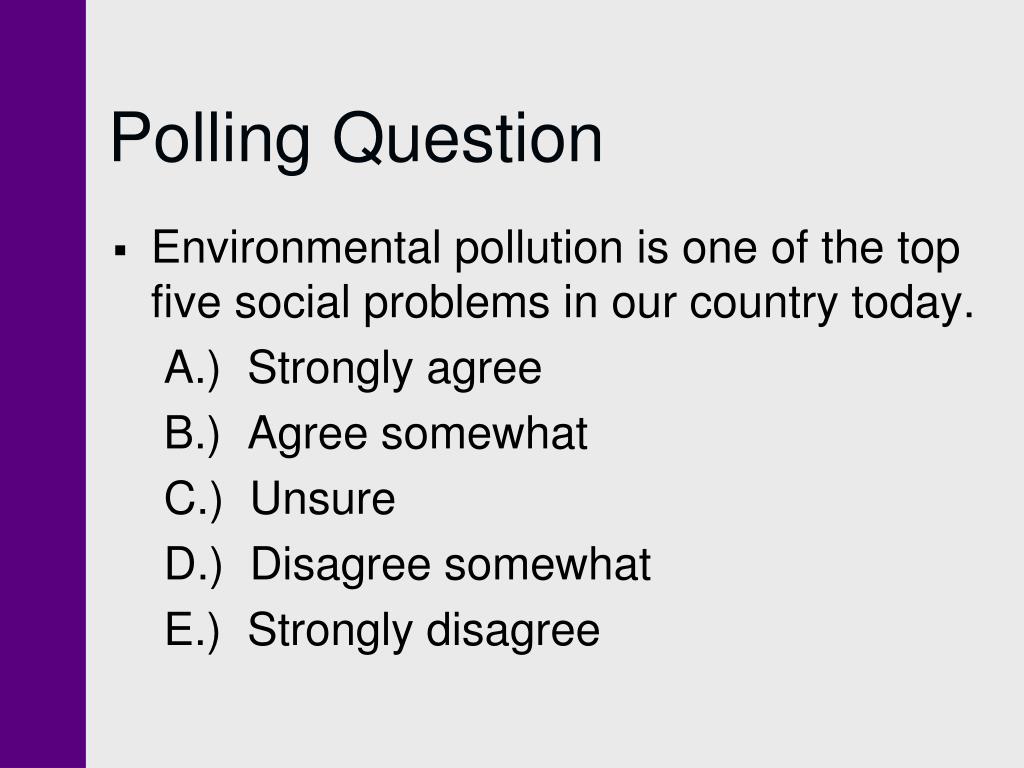Select the "E.)" option letter
Image resolution: width=1024 pixels, height=768 pixels.
pyautogui.click(x=193, y=631)
